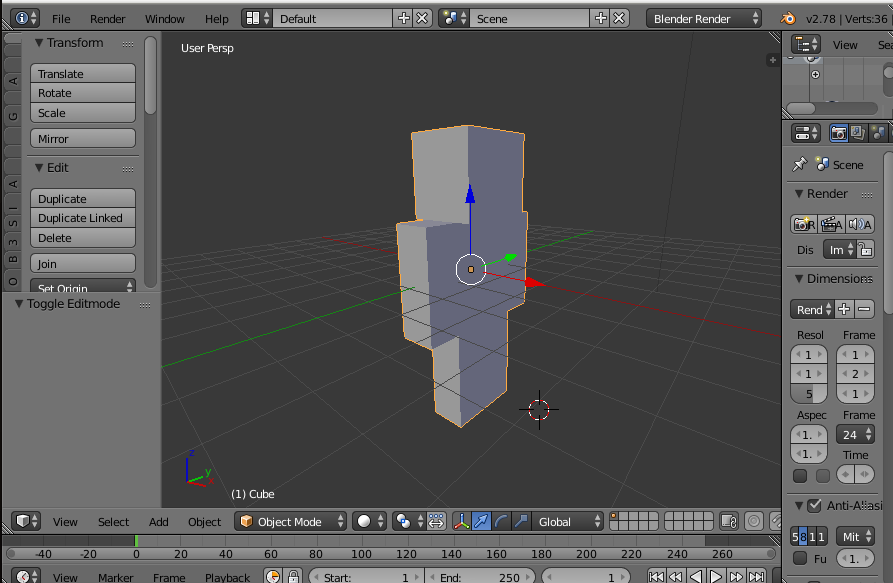Open the Object Mode dropdown
This screenshot has width=893, height=583.
tap(290, 521)
